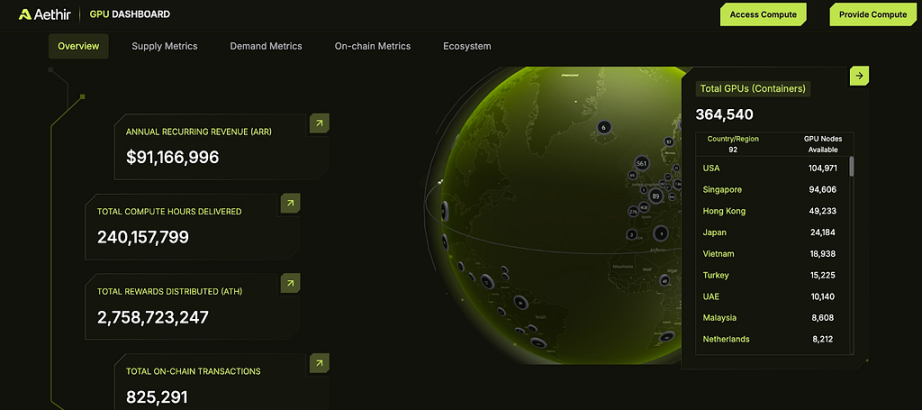Click the Total Rewards Distributed card
The image size is (922, 410).
[193, 306]
